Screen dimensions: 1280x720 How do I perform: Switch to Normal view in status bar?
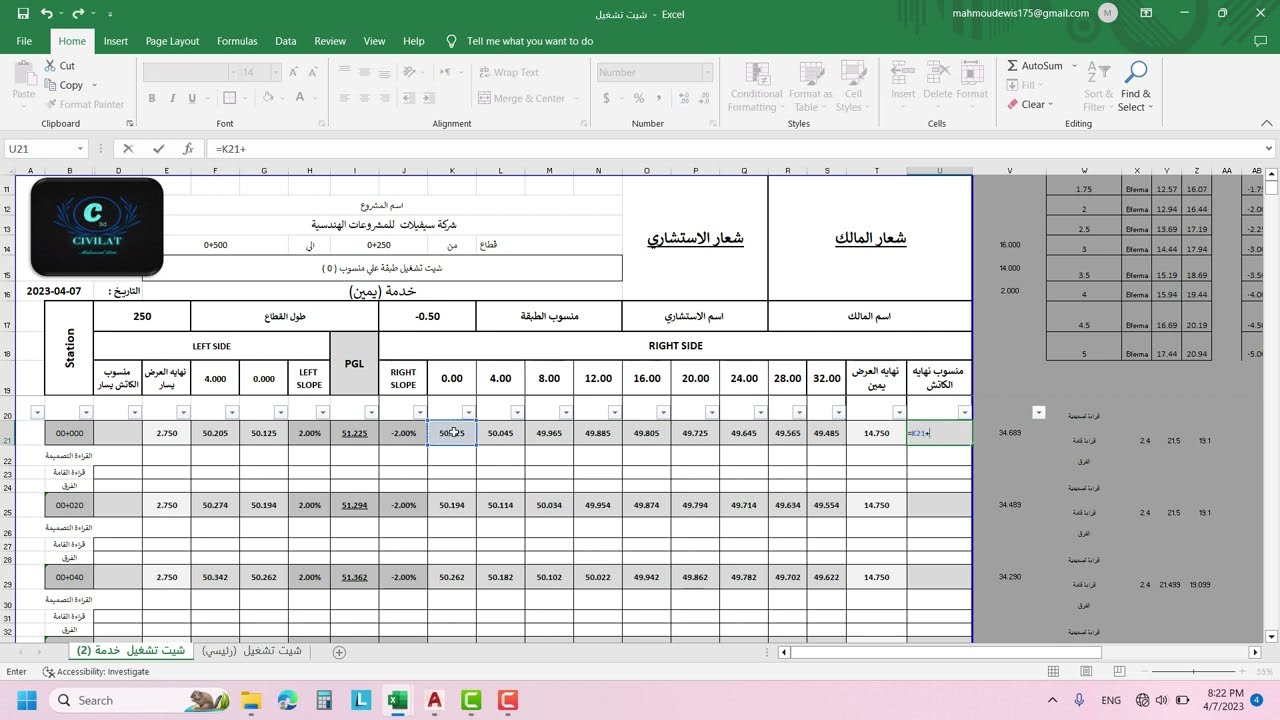(x=1053, y=672)
